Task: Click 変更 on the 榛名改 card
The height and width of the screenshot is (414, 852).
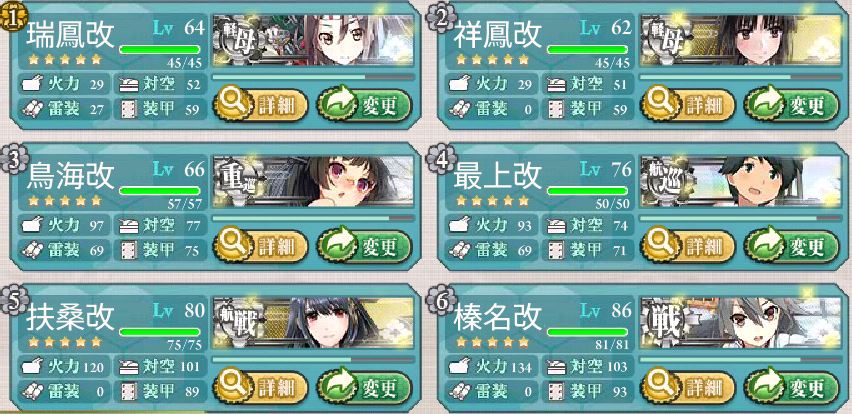Action: (792, 387)
